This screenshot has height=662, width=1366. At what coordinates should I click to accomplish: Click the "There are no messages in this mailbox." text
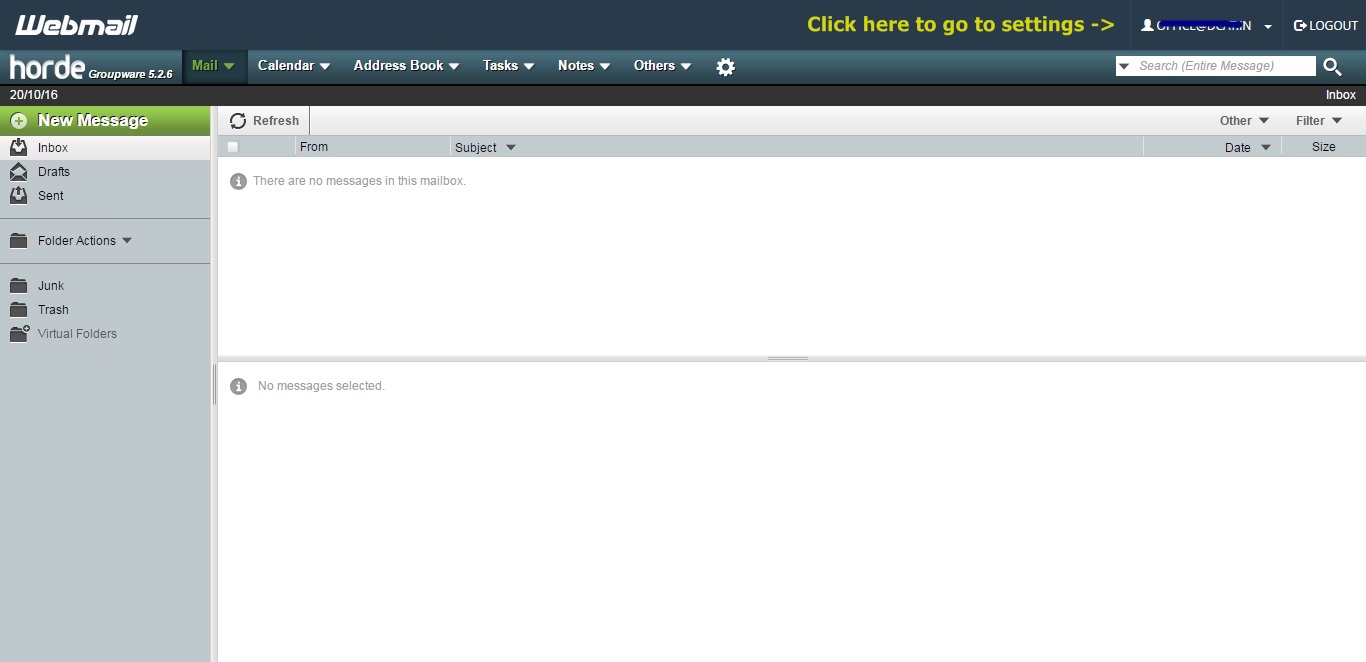pyautogui.click(x=359, y=181)
